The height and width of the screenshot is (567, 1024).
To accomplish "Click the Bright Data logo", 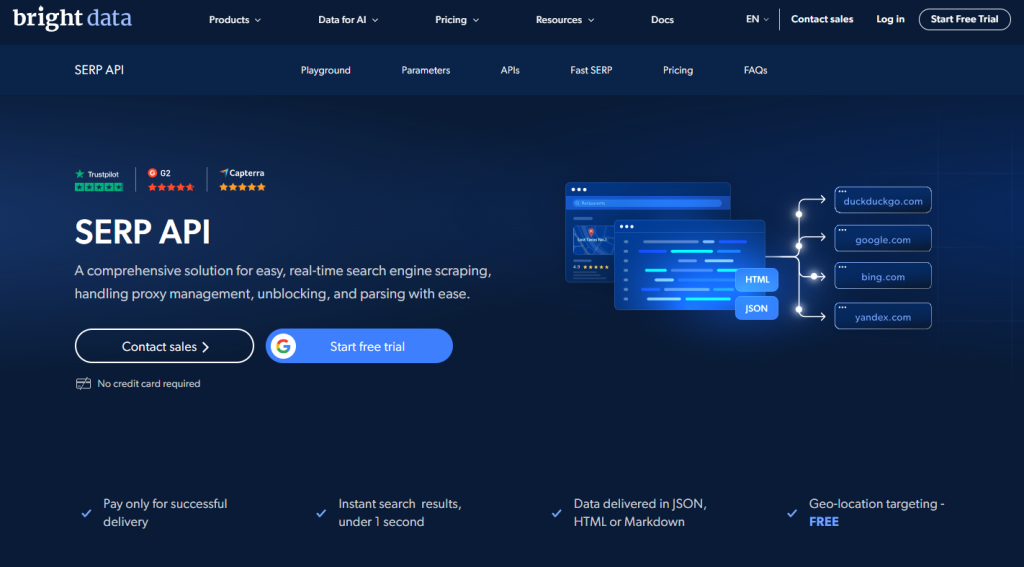I will tap(72, 18).
